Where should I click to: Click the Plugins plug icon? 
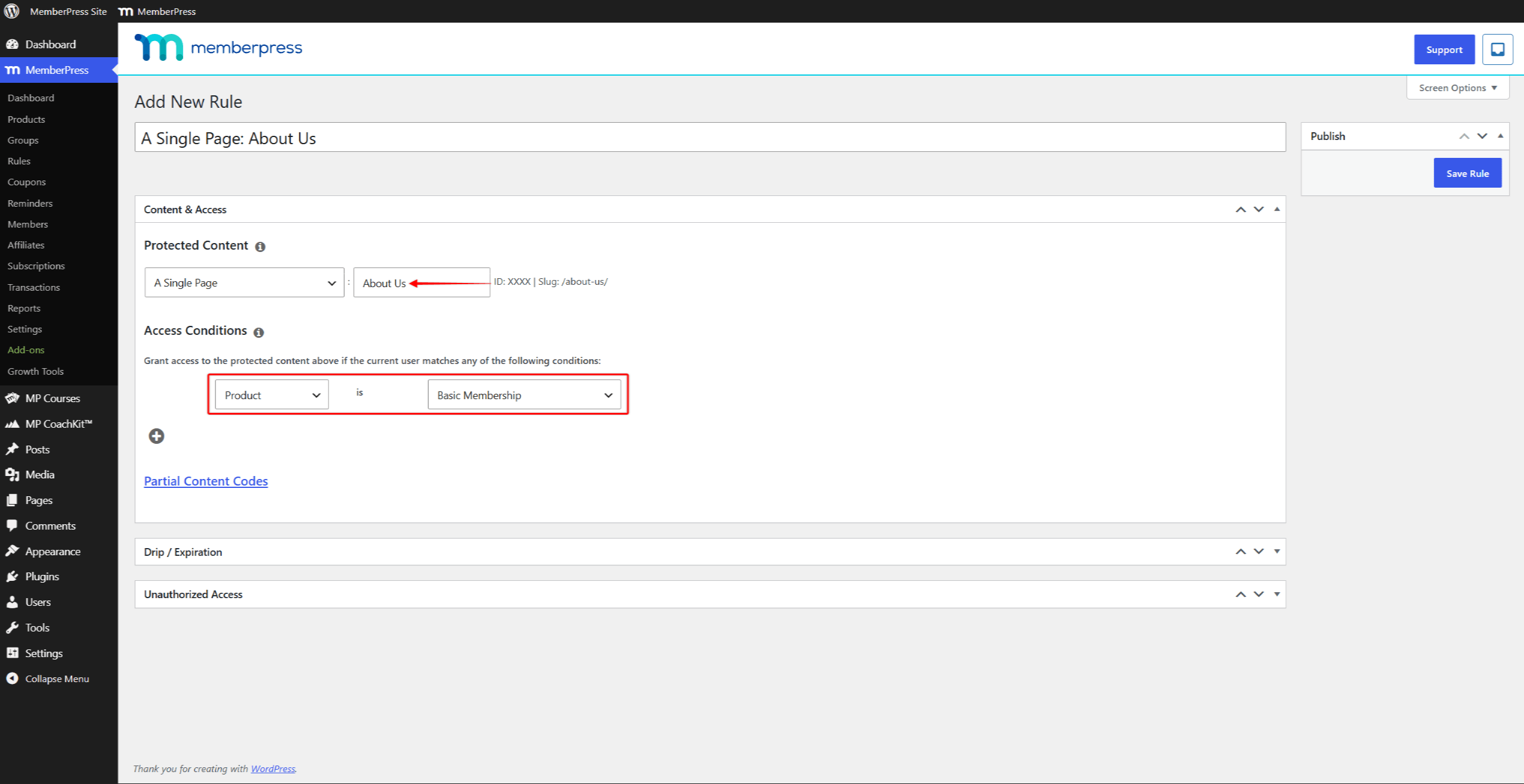[12, 577]
